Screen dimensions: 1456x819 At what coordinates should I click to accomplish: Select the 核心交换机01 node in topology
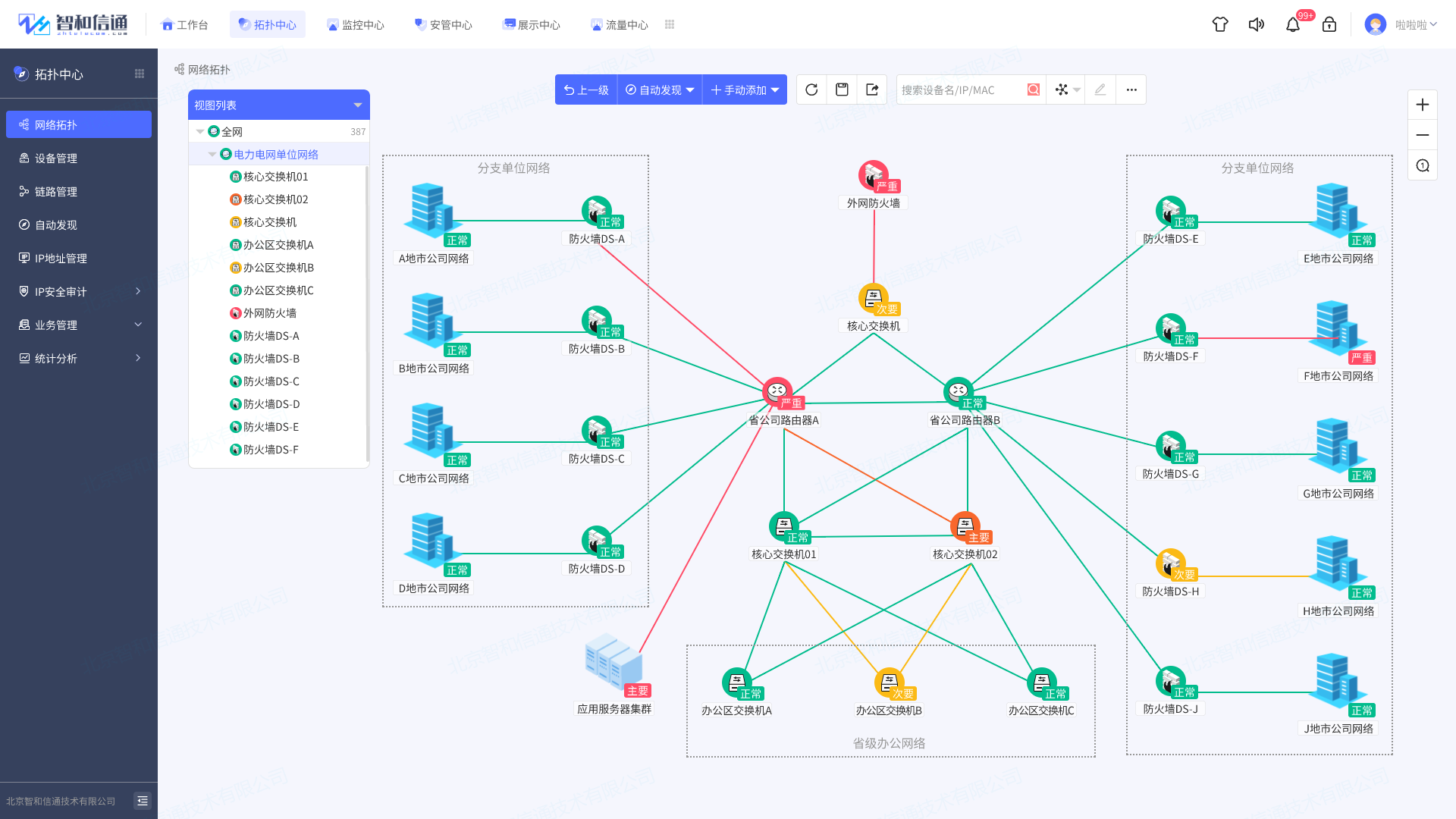(x=784, y=526)
